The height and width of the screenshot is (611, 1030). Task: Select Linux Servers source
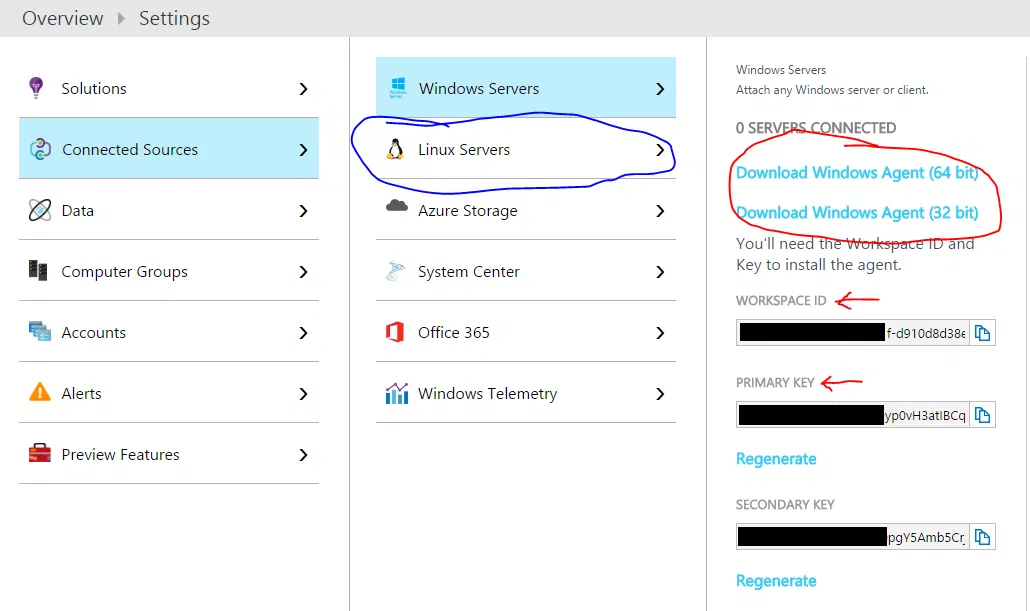(x=526, y=148)
